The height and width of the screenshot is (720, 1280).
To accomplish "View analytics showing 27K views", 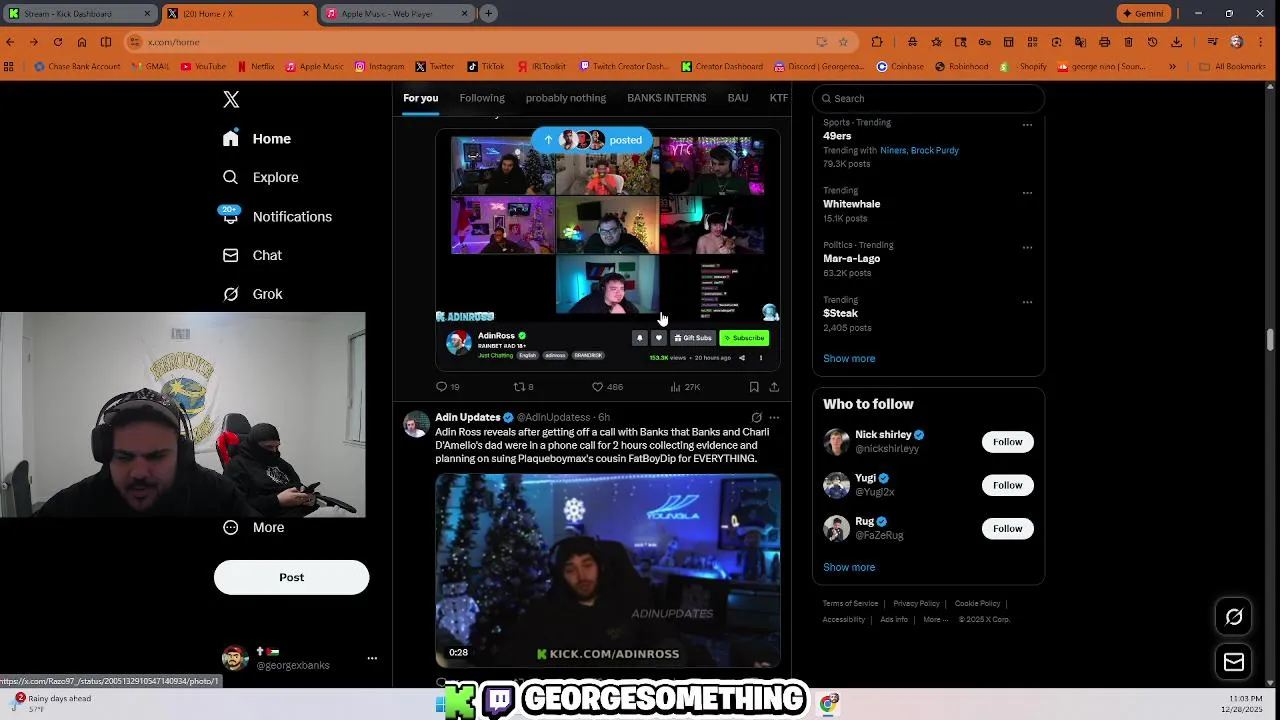I will (685, 387).
